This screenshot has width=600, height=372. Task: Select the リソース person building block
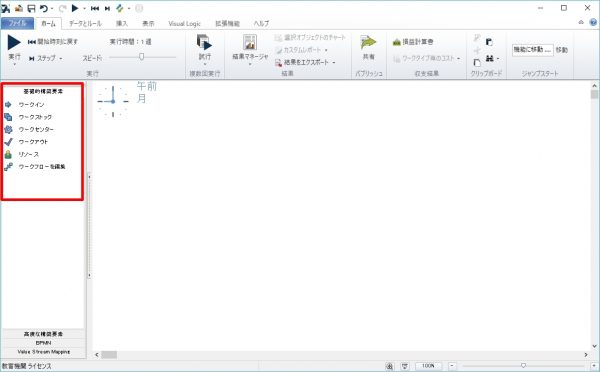tap(8, 154)
